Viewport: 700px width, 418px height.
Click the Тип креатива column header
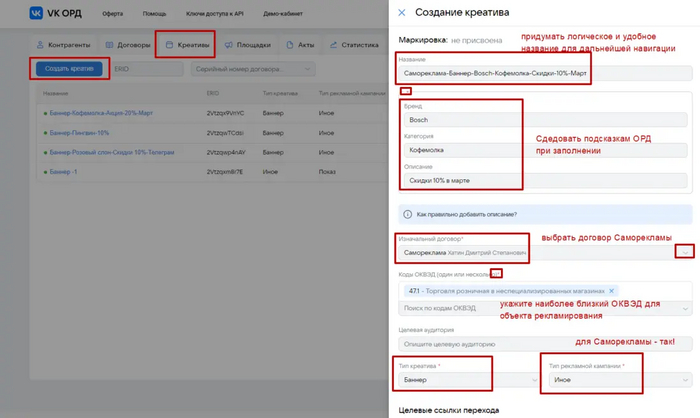280,93
